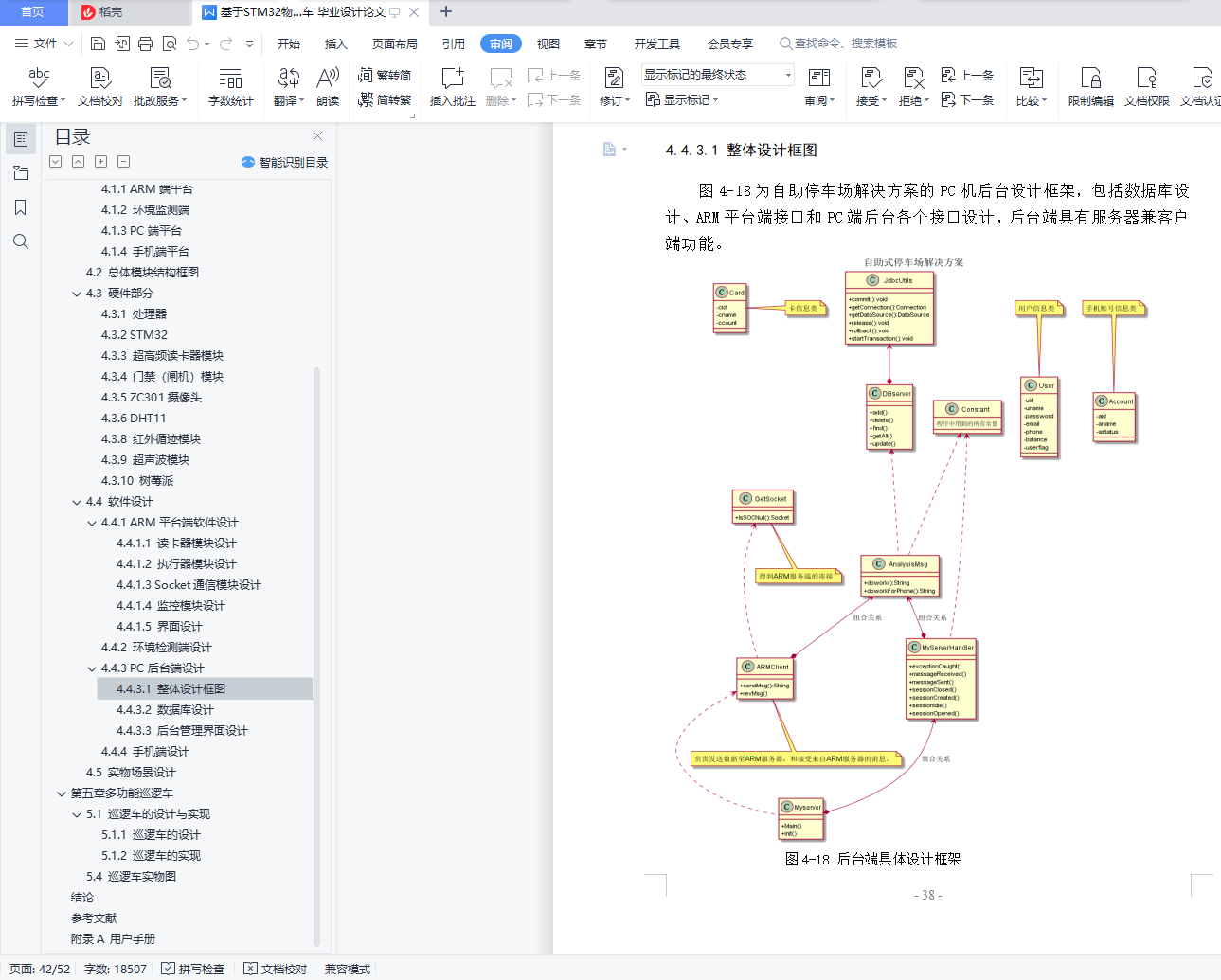The width and height of the screenshot is (1221, 980).
Task: Click the Save icon in quick toolbar
Action: [98, 44]
